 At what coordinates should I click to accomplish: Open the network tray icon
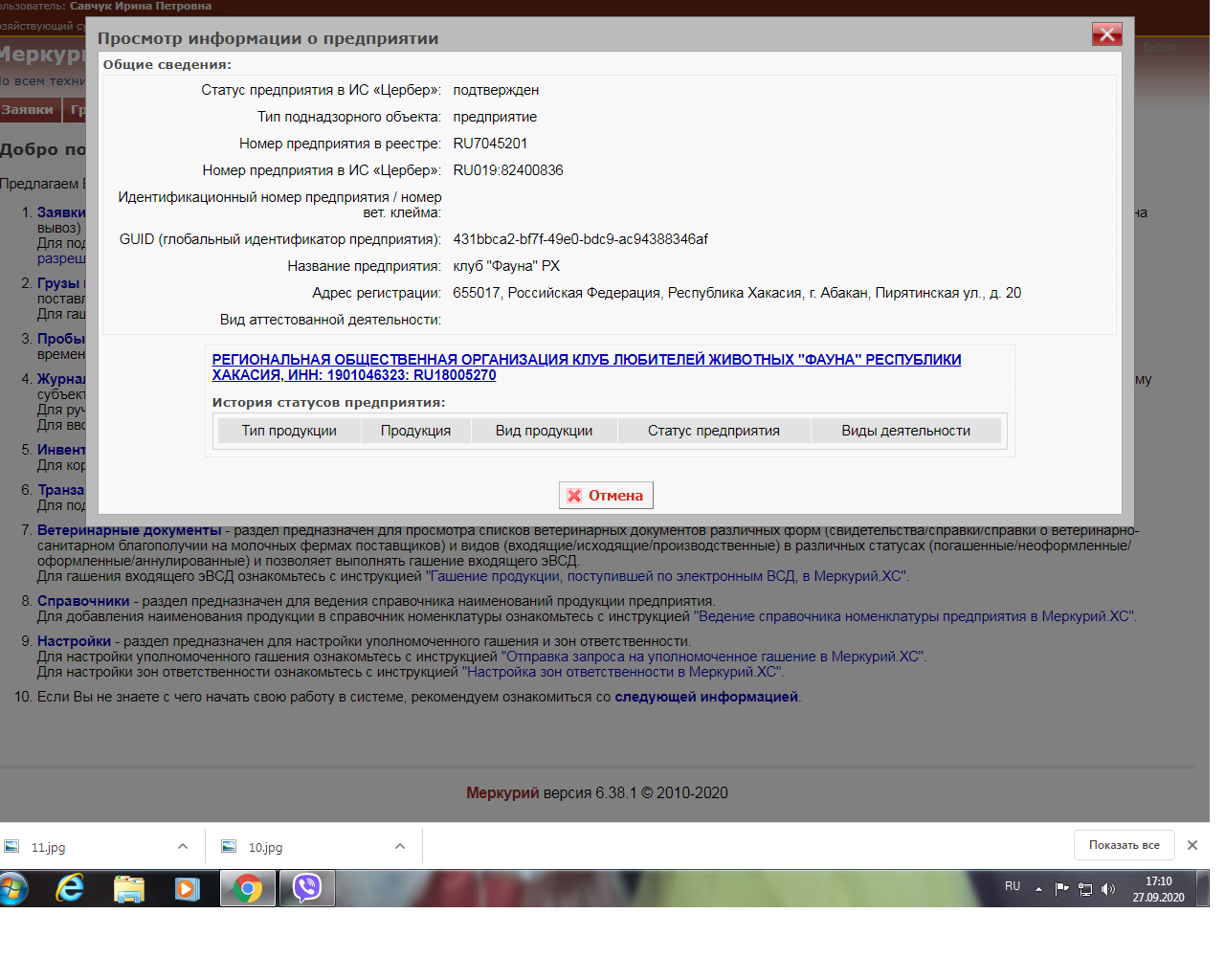(1085, 889)
